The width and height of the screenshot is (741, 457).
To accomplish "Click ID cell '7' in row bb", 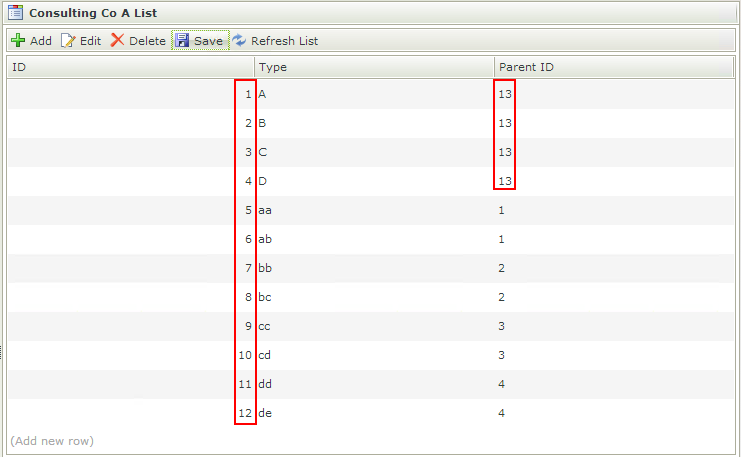I will coord(248,268).
